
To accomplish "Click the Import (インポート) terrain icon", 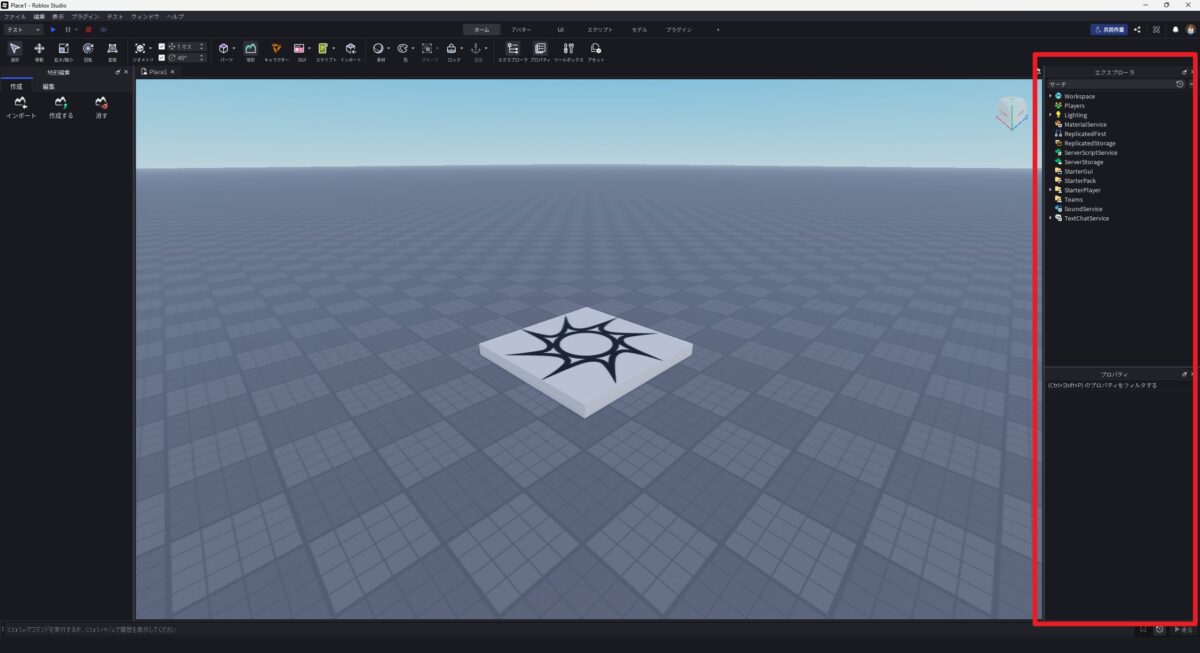I will click(x=21, y=105).
